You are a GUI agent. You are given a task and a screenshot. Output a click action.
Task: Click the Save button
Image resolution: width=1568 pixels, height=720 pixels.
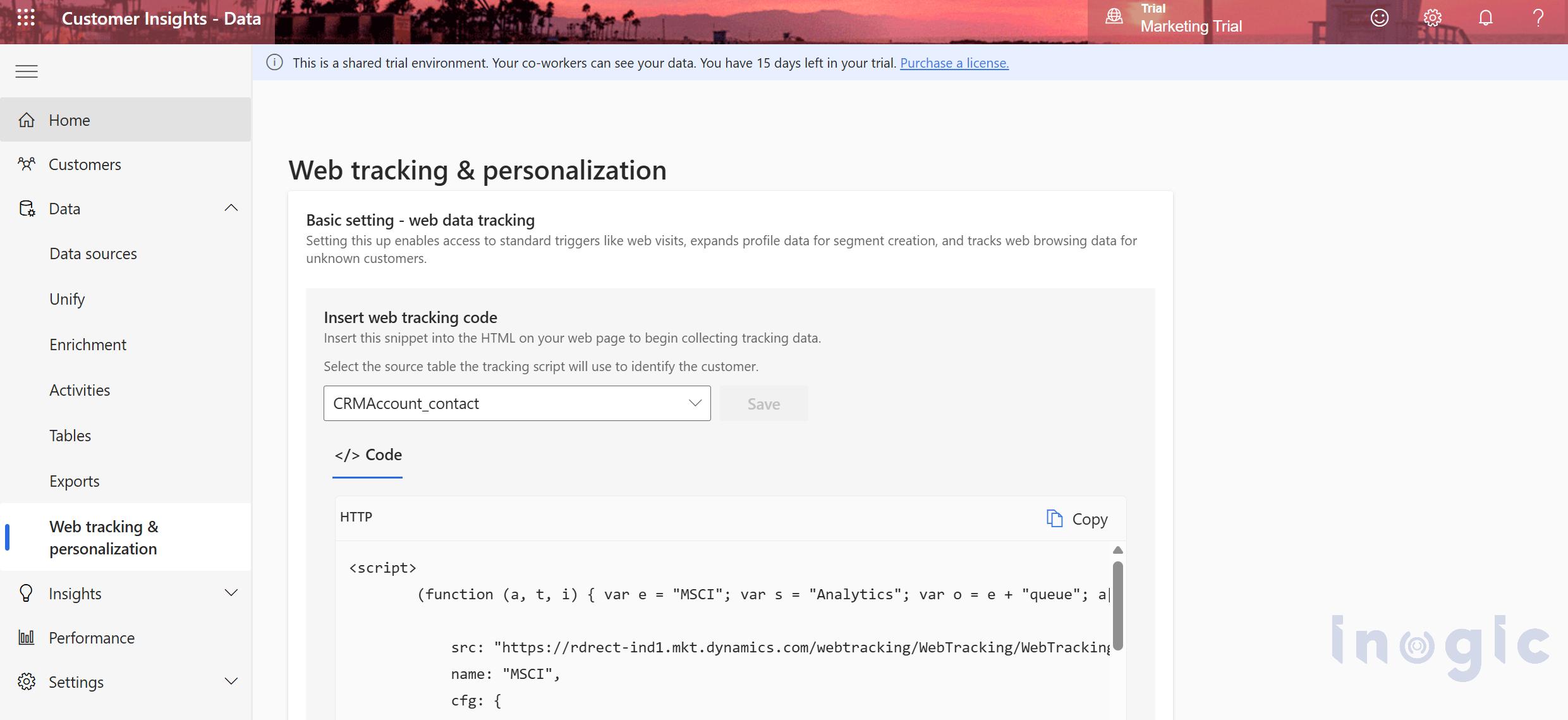pos(763,403)
